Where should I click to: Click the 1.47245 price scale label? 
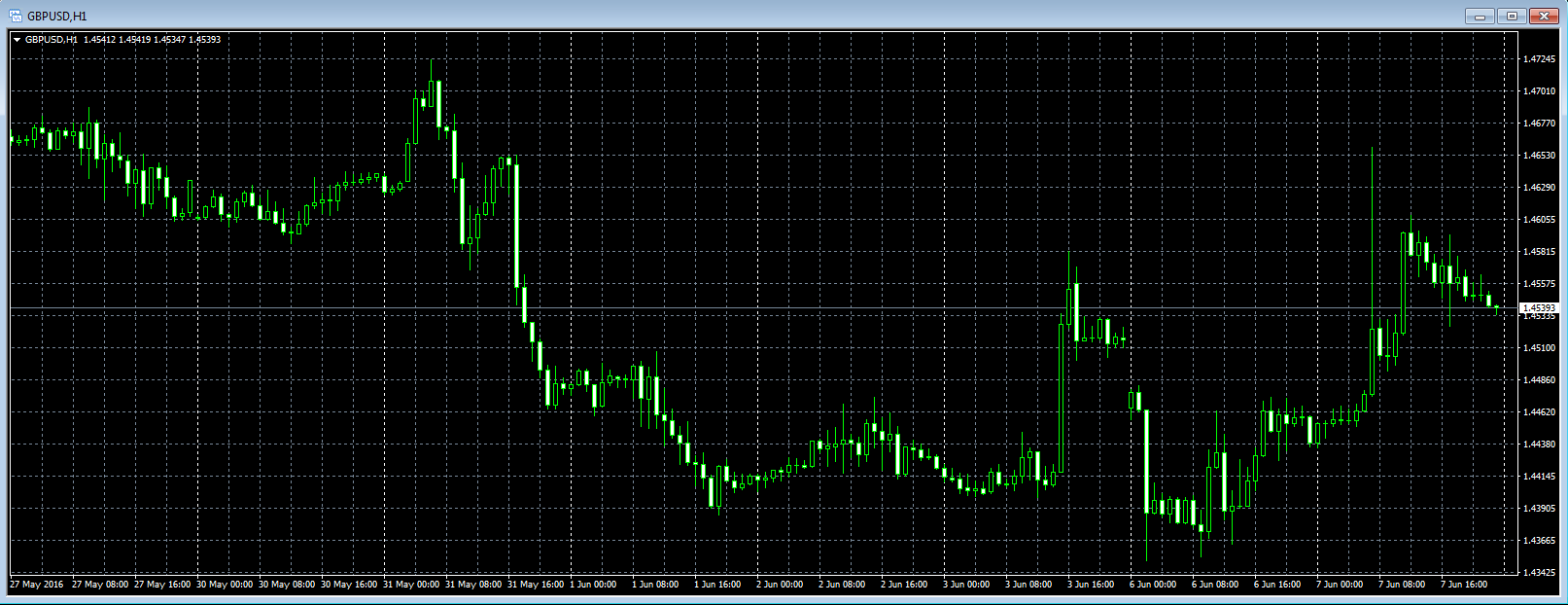point(1540,59)
